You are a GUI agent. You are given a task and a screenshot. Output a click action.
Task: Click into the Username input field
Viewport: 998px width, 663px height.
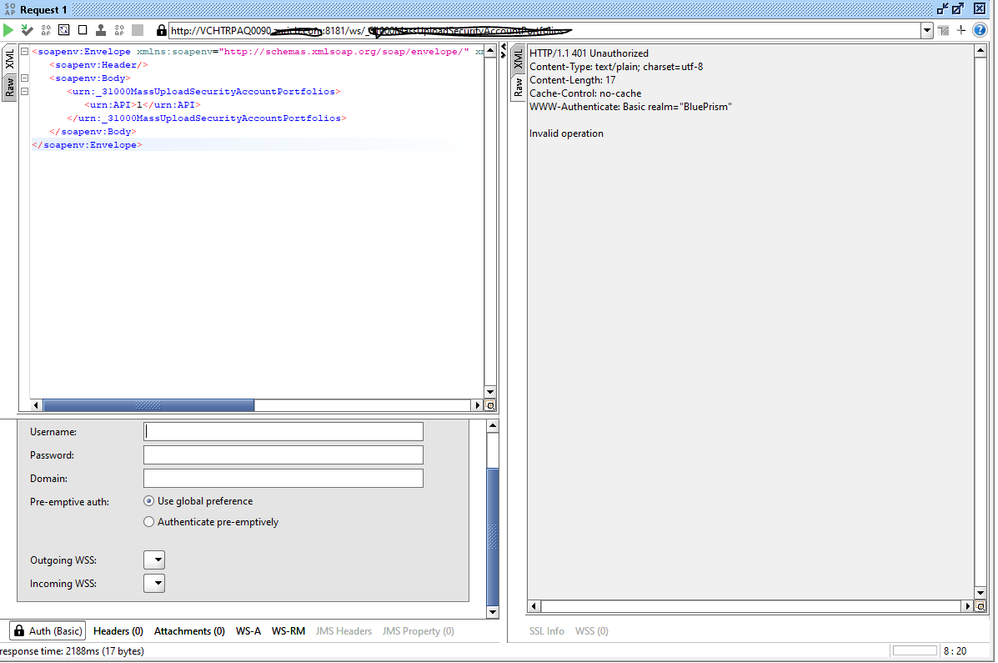click(283, 432)
